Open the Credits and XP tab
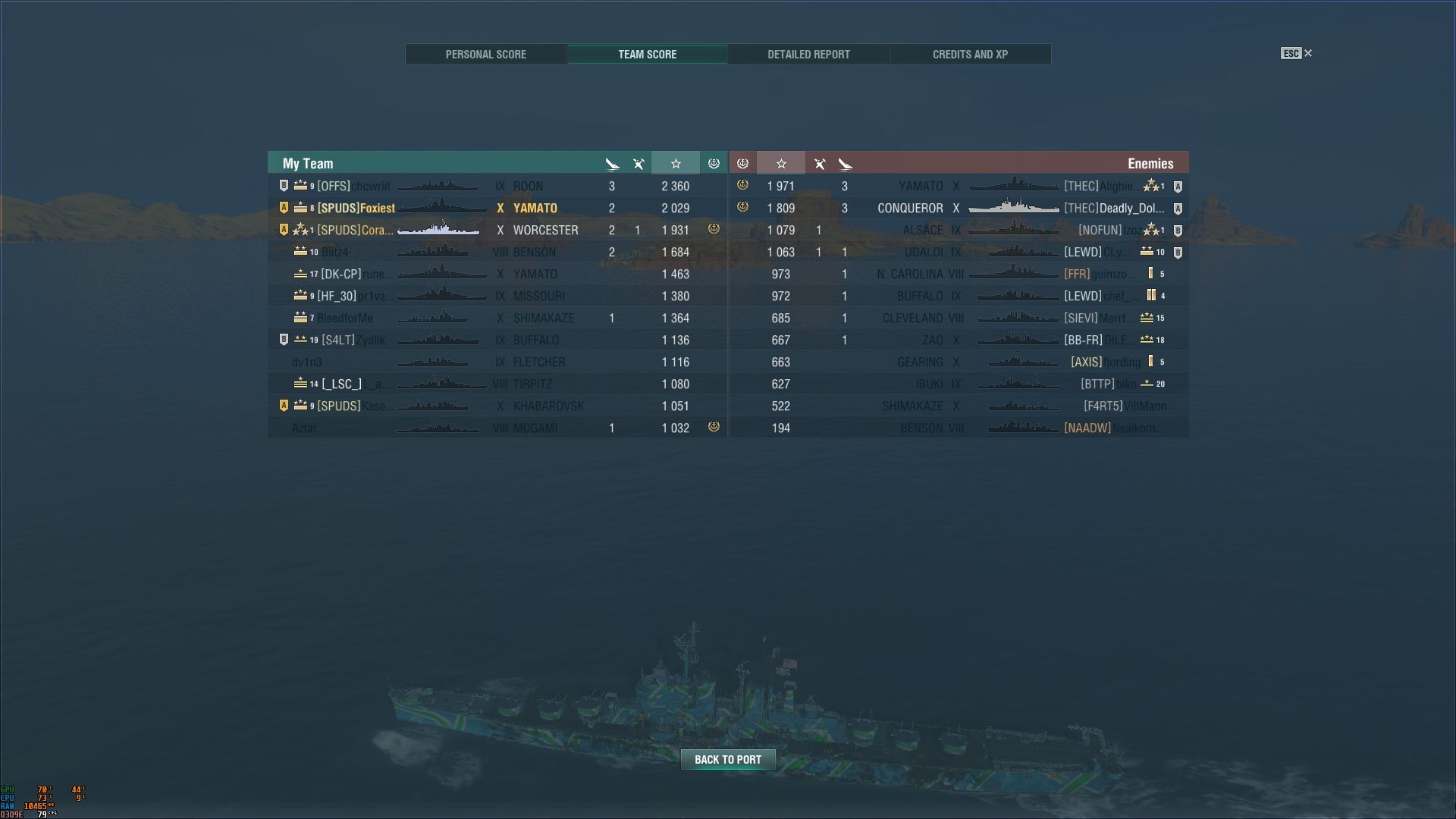 [970, 55]
